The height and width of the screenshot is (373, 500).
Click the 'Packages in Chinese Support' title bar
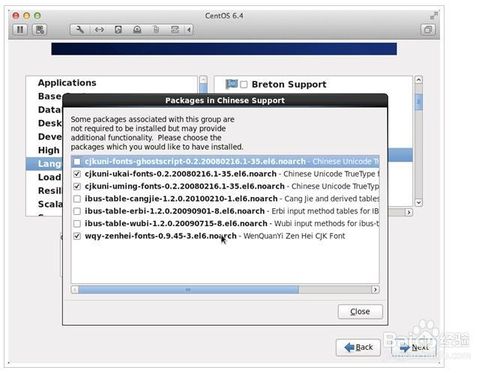click(x=225, y=100)
